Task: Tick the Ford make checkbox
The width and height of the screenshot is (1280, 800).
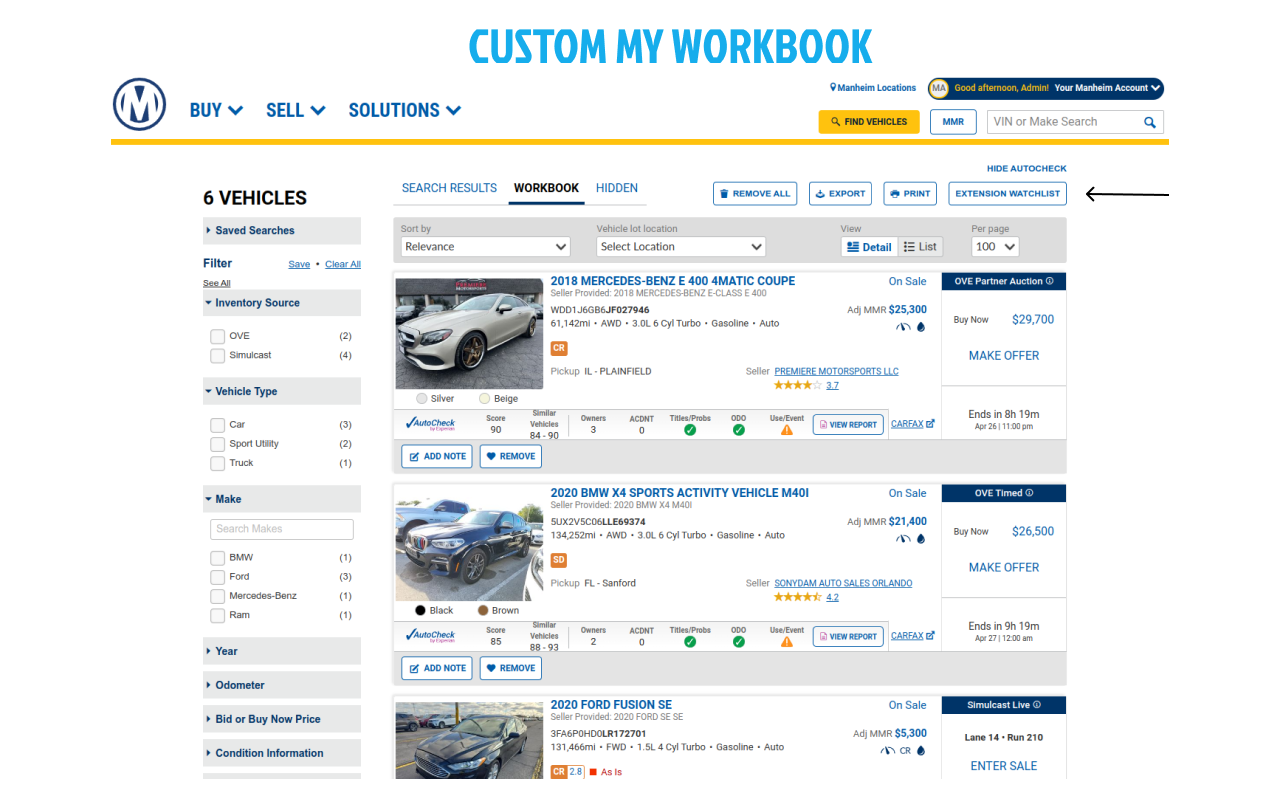Action: click(217, 577)
